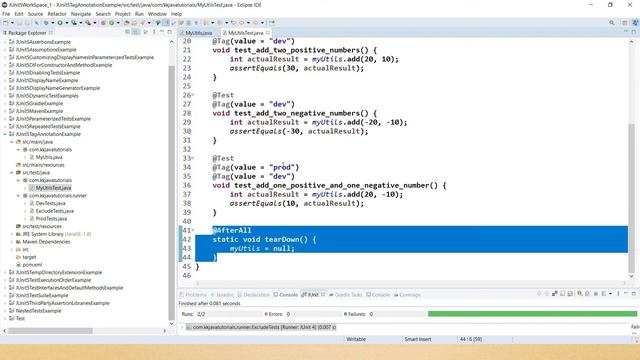This screenshot has width=640, height=360.
Task: Click the editor vertical scrollbar
Action: 631,198
